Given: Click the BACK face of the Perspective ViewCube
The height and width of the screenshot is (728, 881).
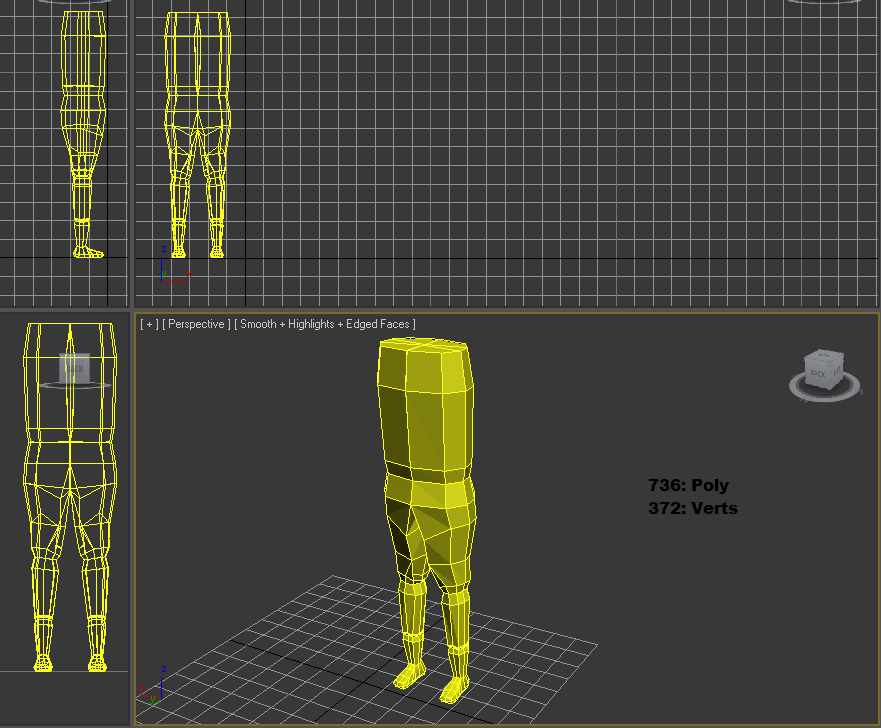Looking at the screenshot, I should click(819, 372).
